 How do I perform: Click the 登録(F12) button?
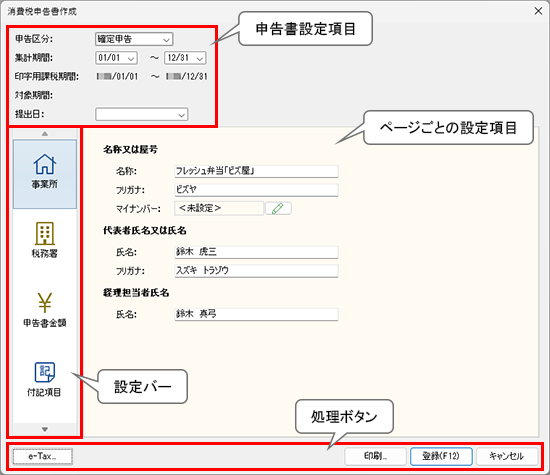(441, 456)
